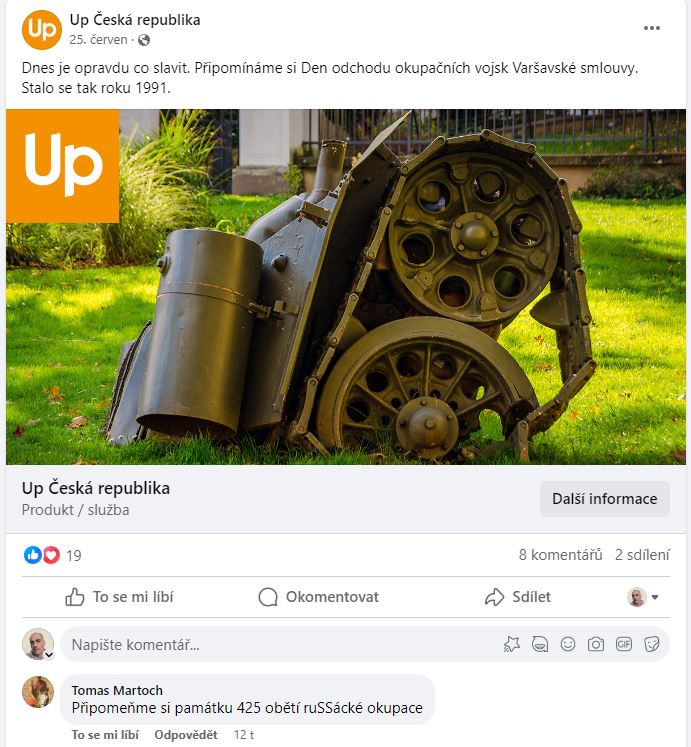691x747 pixels.
Task: Open the three-dot post options menu
Action: [651, 28]
